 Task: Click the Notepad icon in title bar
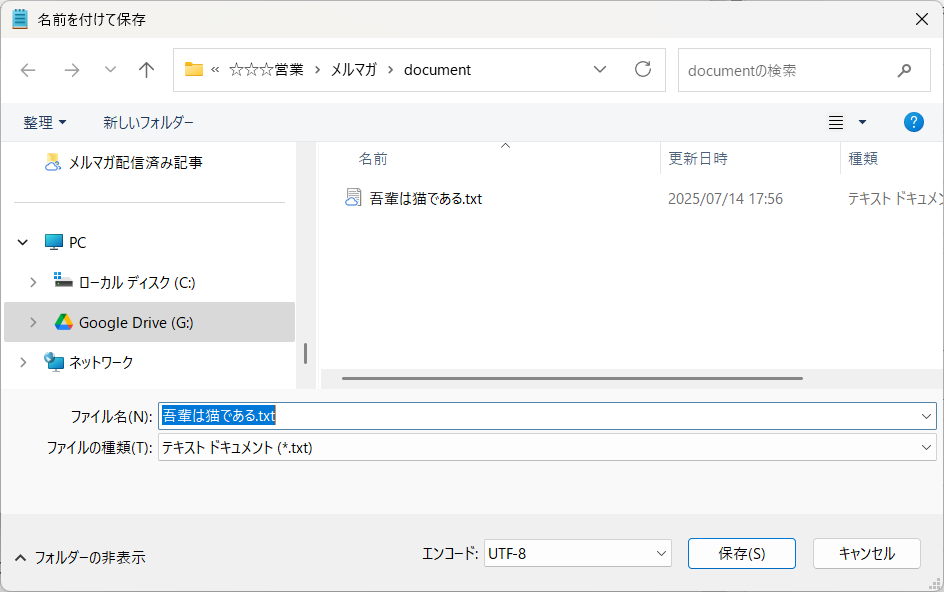20,19
